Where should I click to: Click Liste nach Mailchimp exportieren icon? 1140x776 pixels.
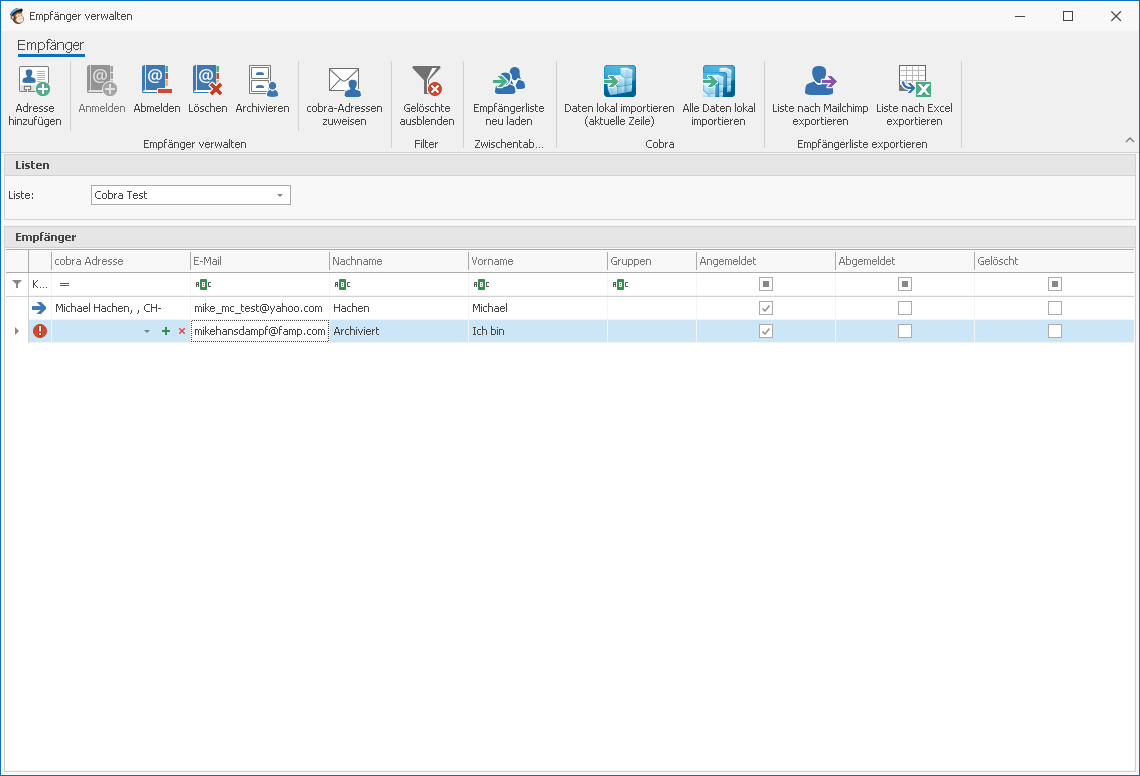820,82
